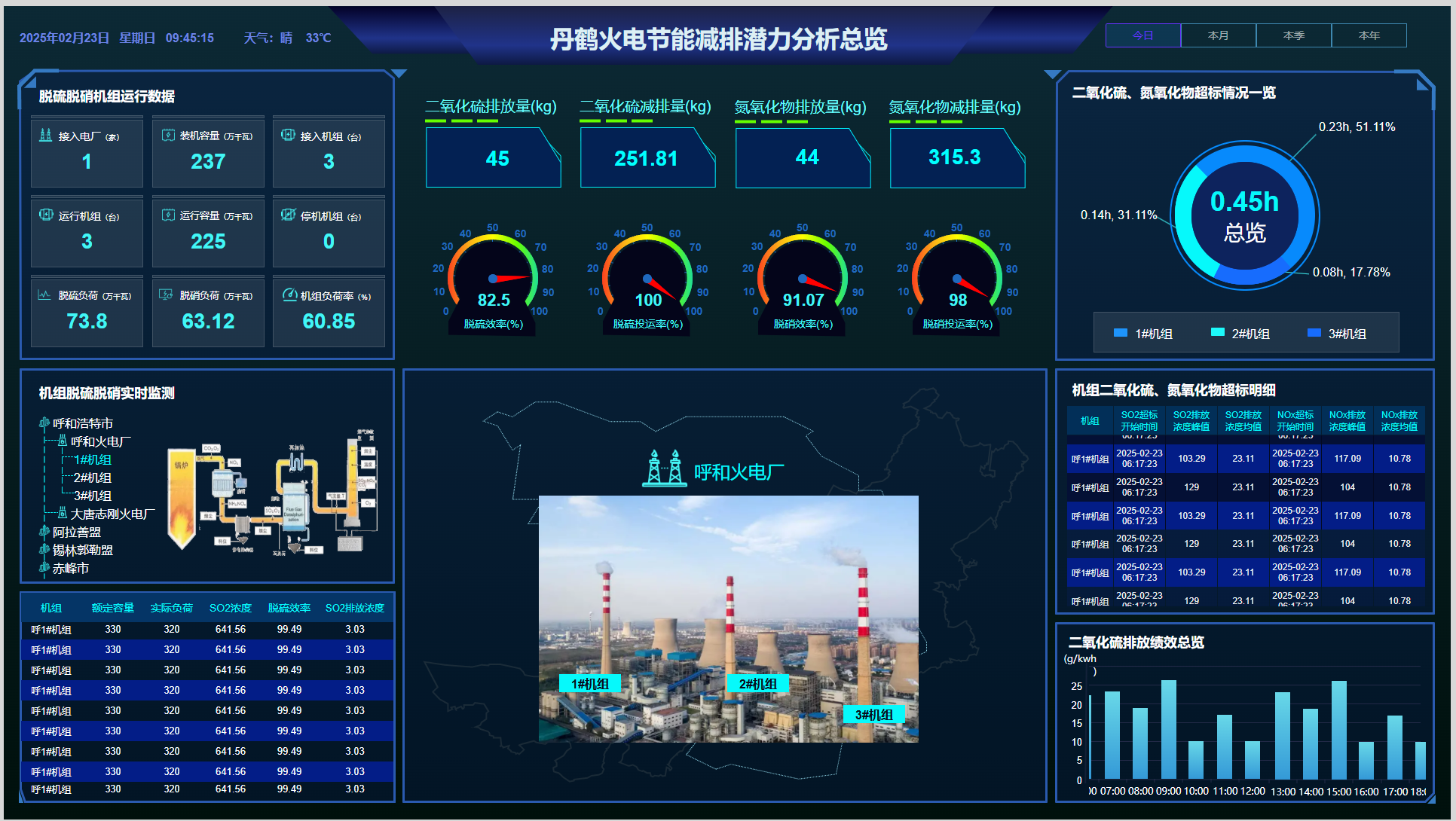
Task: Click the 60.85 机组负荷率 value
Action: click(x=329, y=322)
